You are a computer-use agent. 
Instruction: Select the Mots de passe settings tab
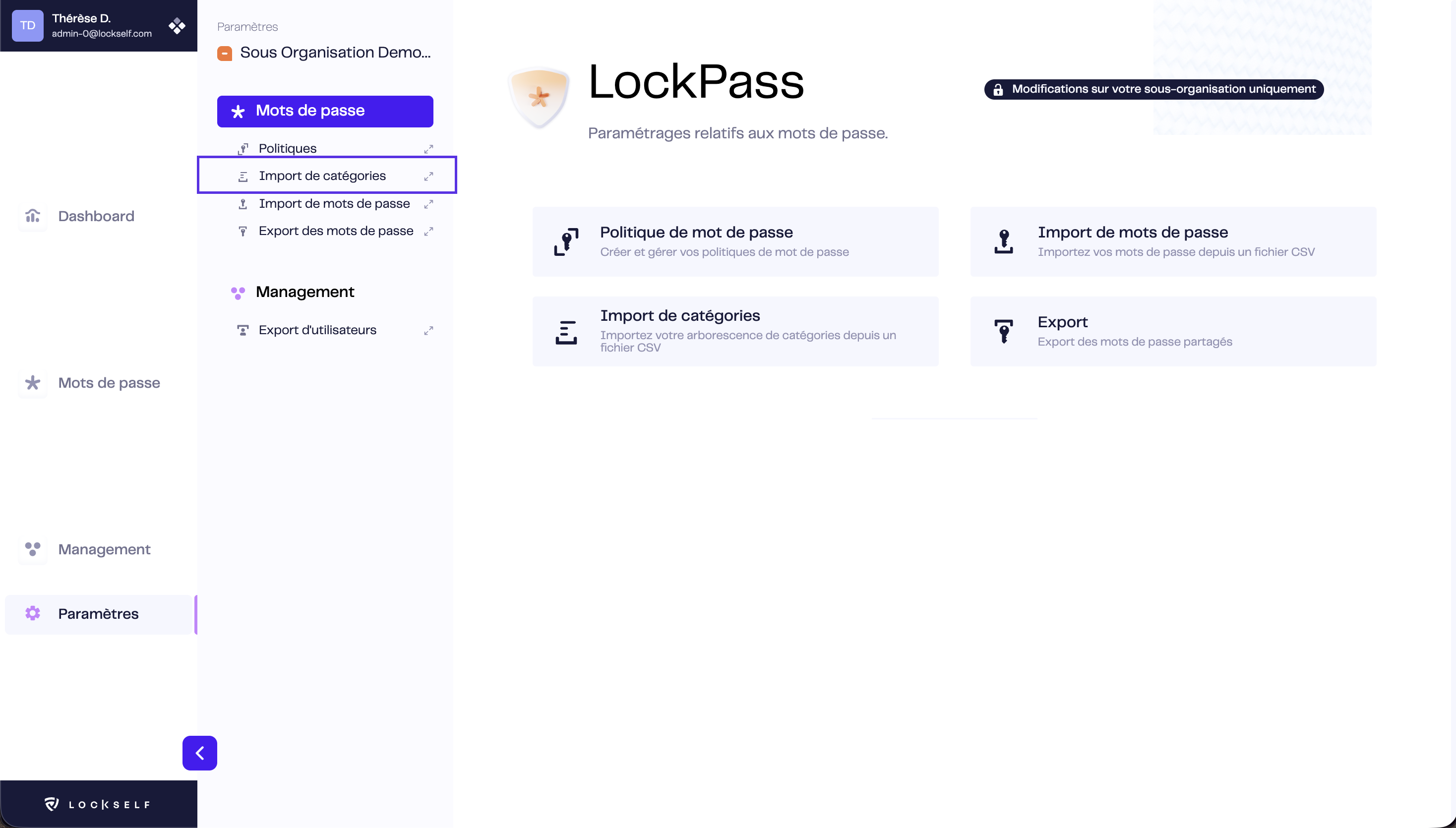(325, 112)
